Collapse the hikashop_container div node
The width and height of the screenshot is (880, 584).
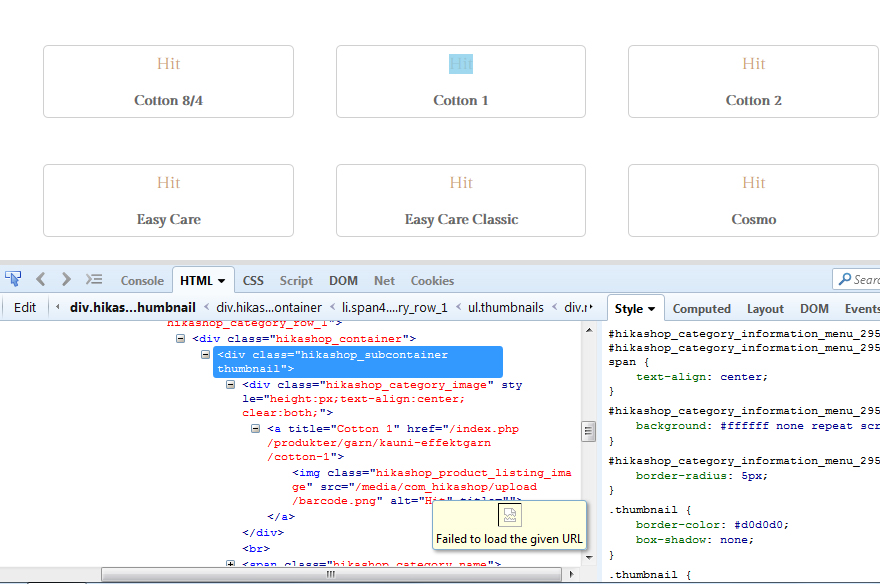coord(181,339)
